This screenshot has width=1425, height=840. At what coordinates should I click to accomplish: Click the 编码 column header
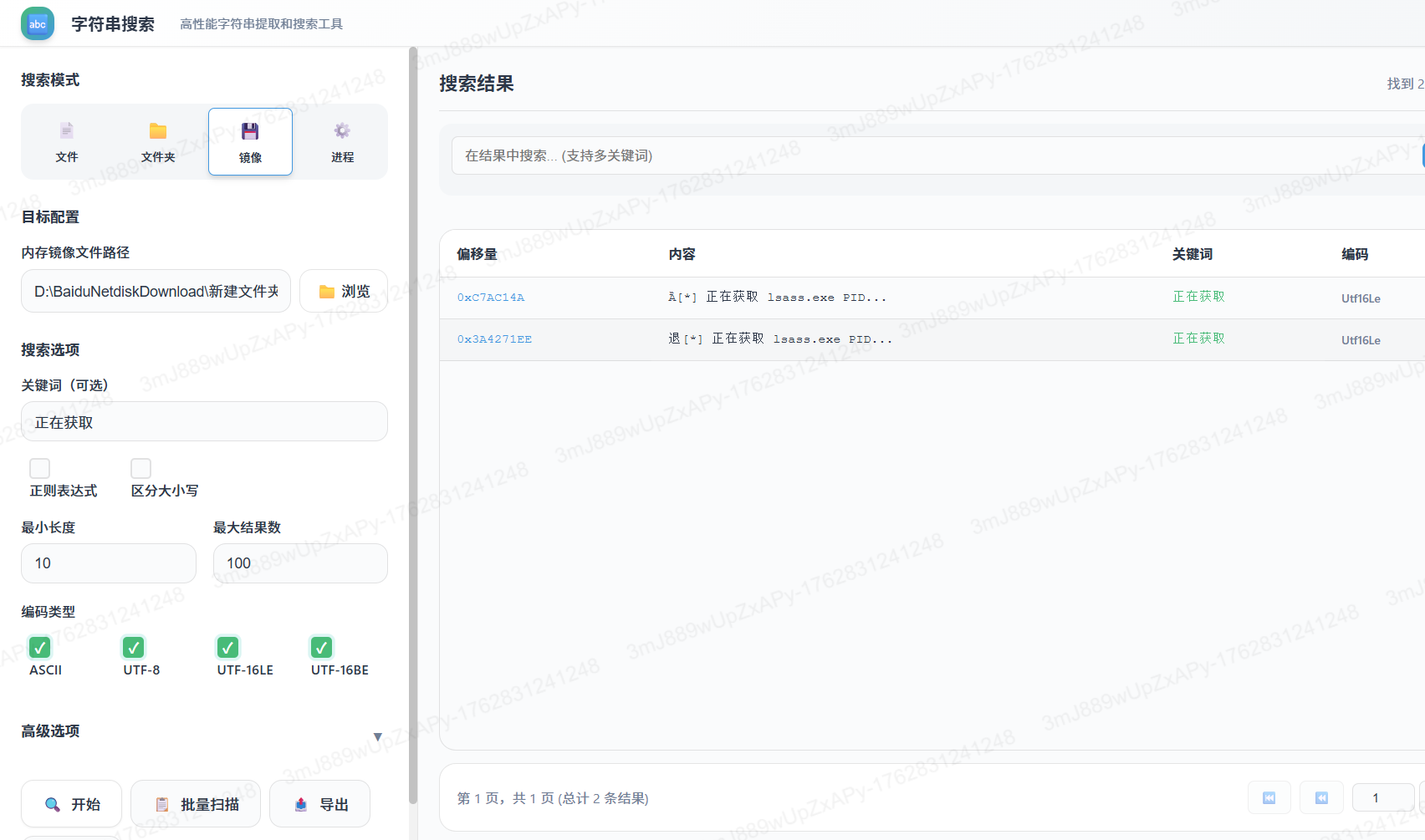coord(1355,254)
